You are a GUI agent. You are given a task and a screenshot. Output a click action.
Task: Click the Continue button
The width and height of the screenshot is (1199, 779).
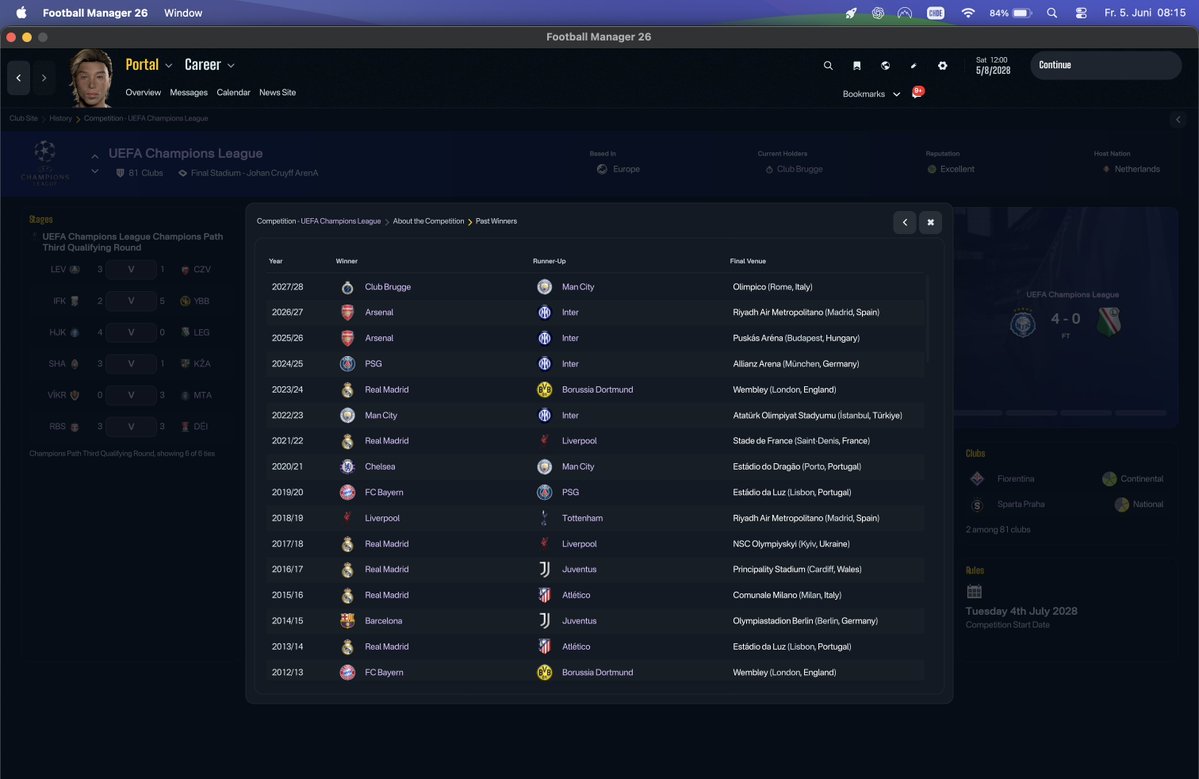click(1106, 65)
